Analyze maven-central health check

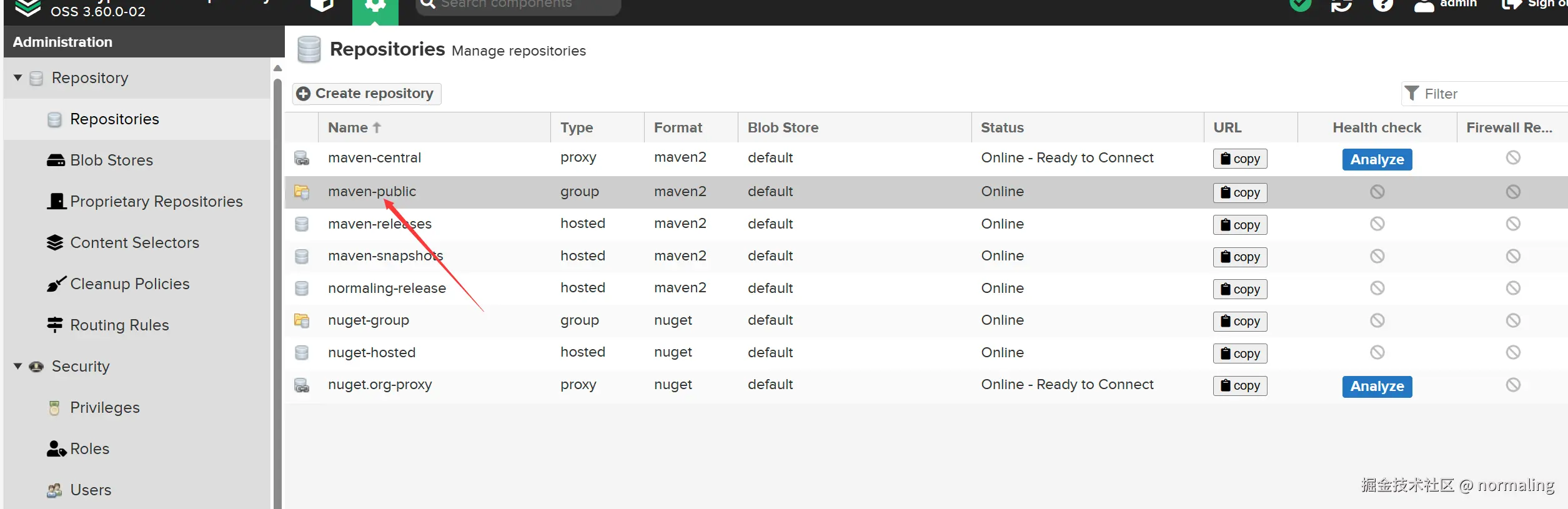[1376, 160]
